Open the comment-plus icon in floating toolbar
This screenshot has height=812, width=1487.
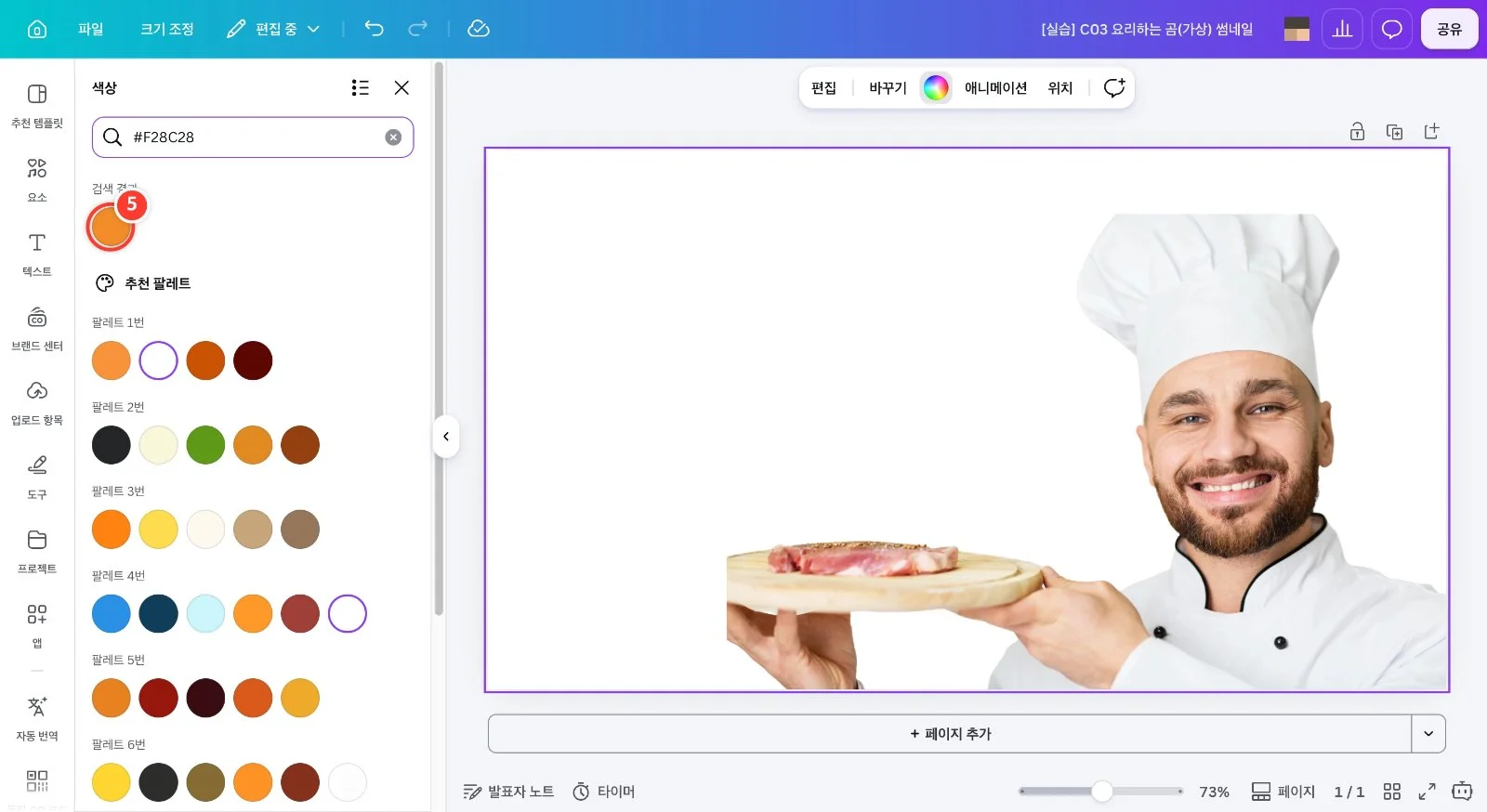1113,87
